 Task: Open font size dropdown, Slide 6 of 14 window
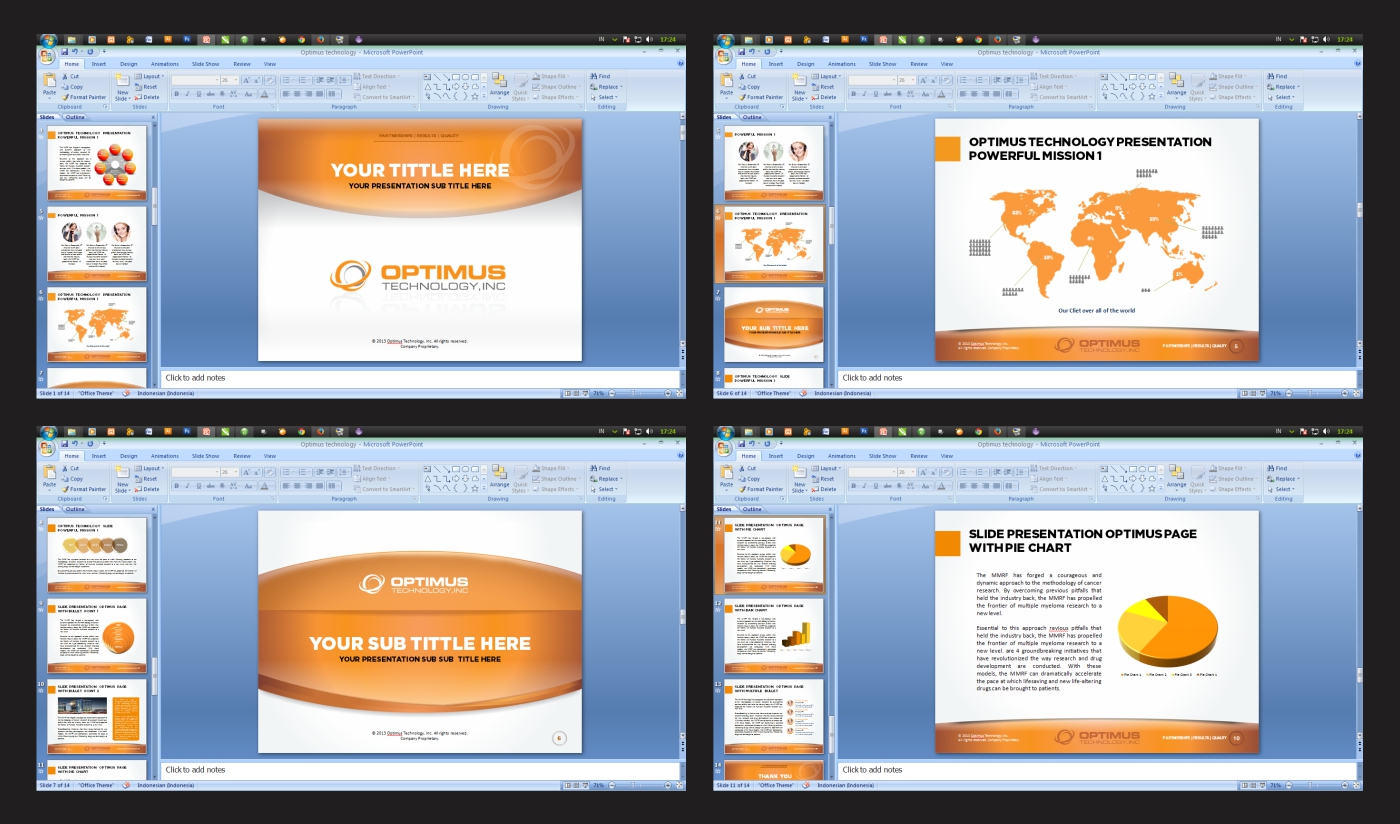tap(914, 80)
